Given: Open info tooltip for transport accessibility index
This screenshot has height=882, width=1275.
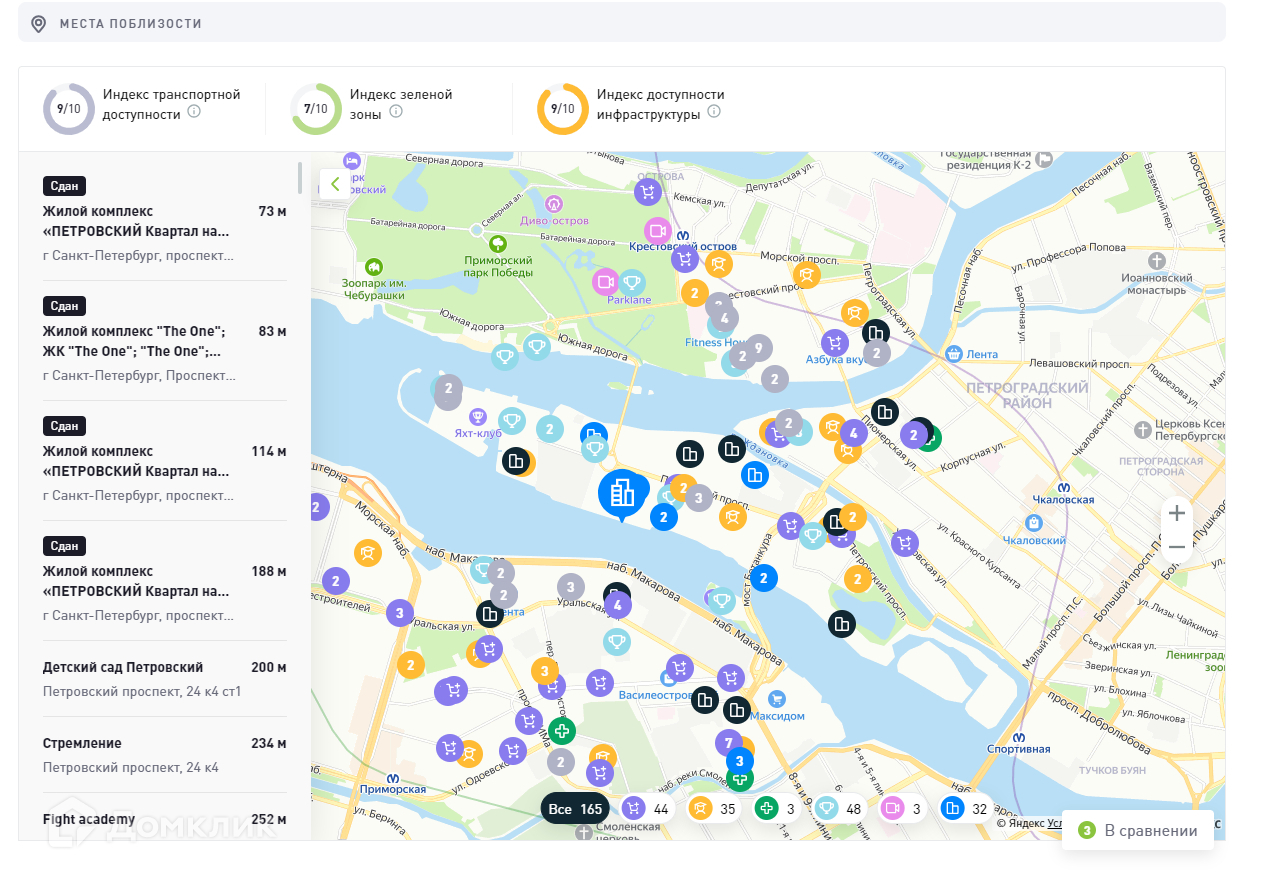Looking at the screenshot, I should (194, 112).
